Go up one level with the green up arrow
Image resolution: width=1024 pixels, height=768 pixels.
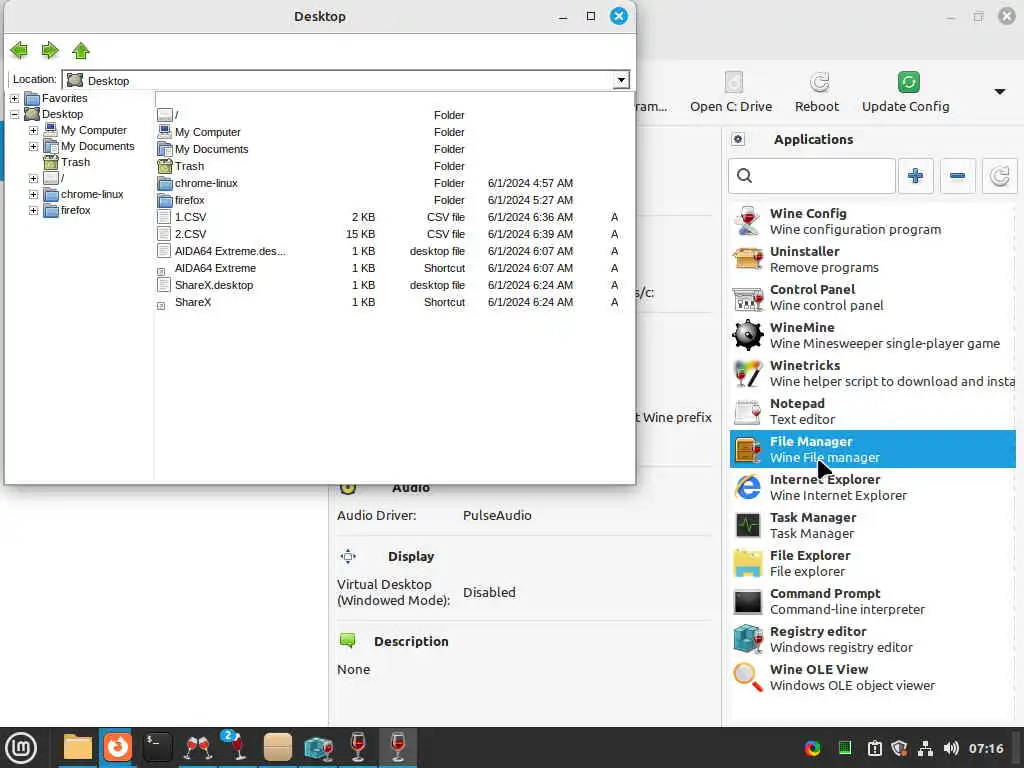(x=80, y=50)
